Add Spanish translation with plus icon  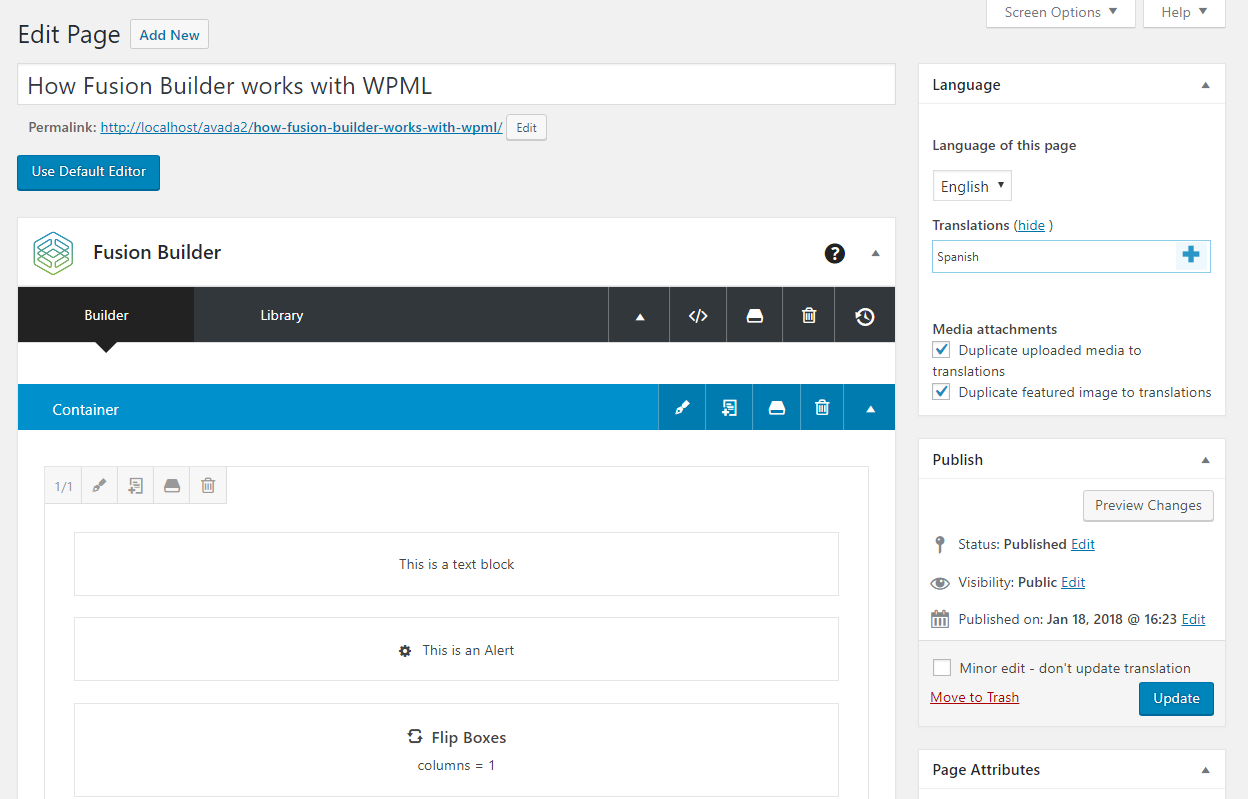pos(1190,255)
